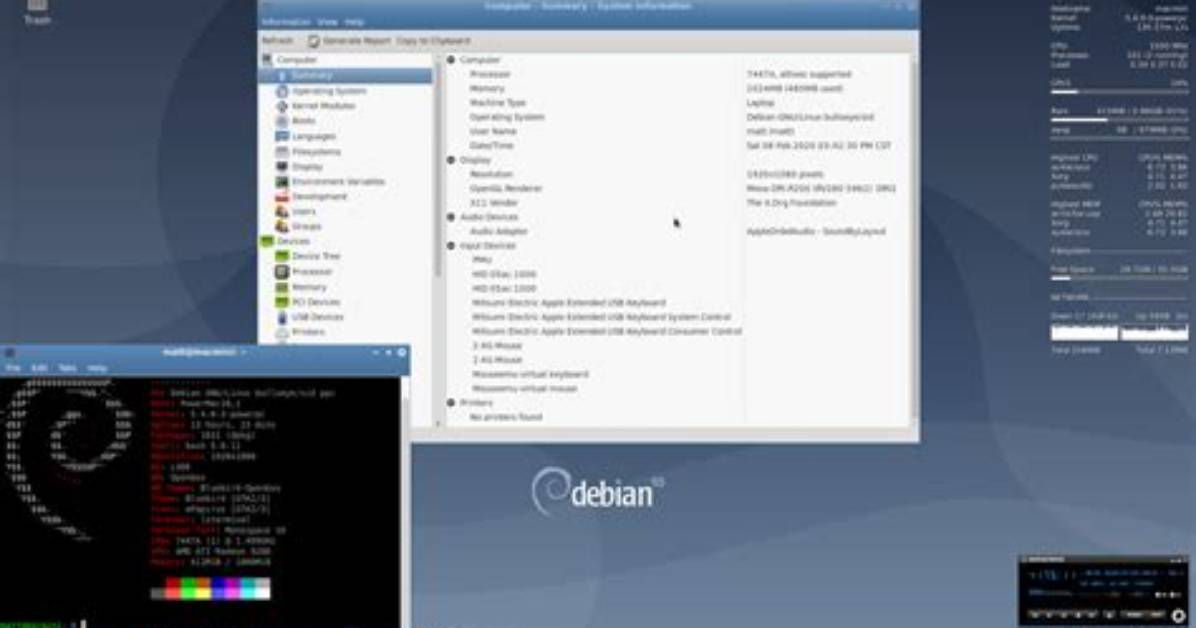
Task: Collapse the Printers group in summary pane
Action: click(x=451, y=403)
